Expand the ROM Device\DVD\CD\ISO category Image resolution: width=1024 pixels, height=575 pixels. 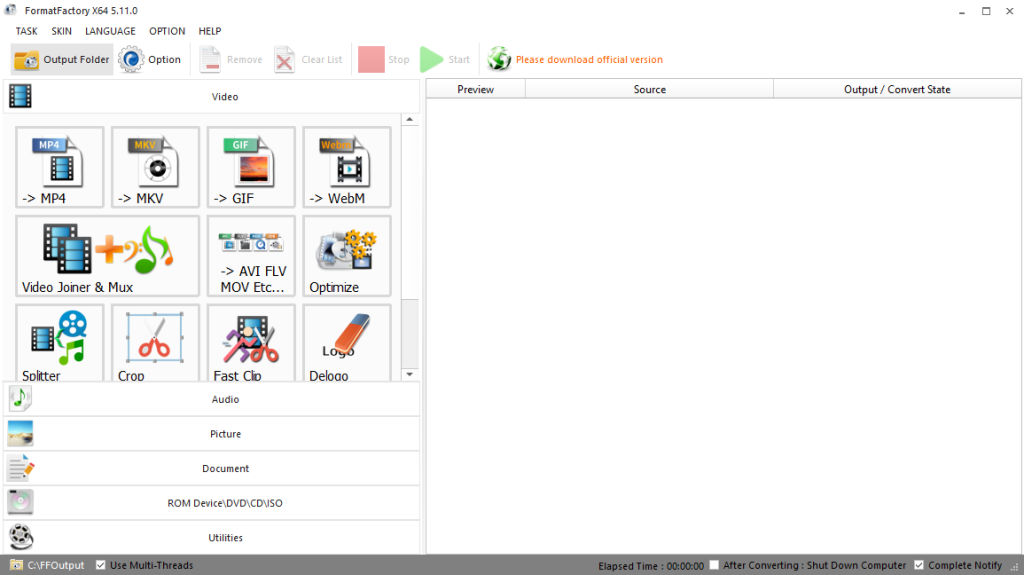[x=212, y=503]
